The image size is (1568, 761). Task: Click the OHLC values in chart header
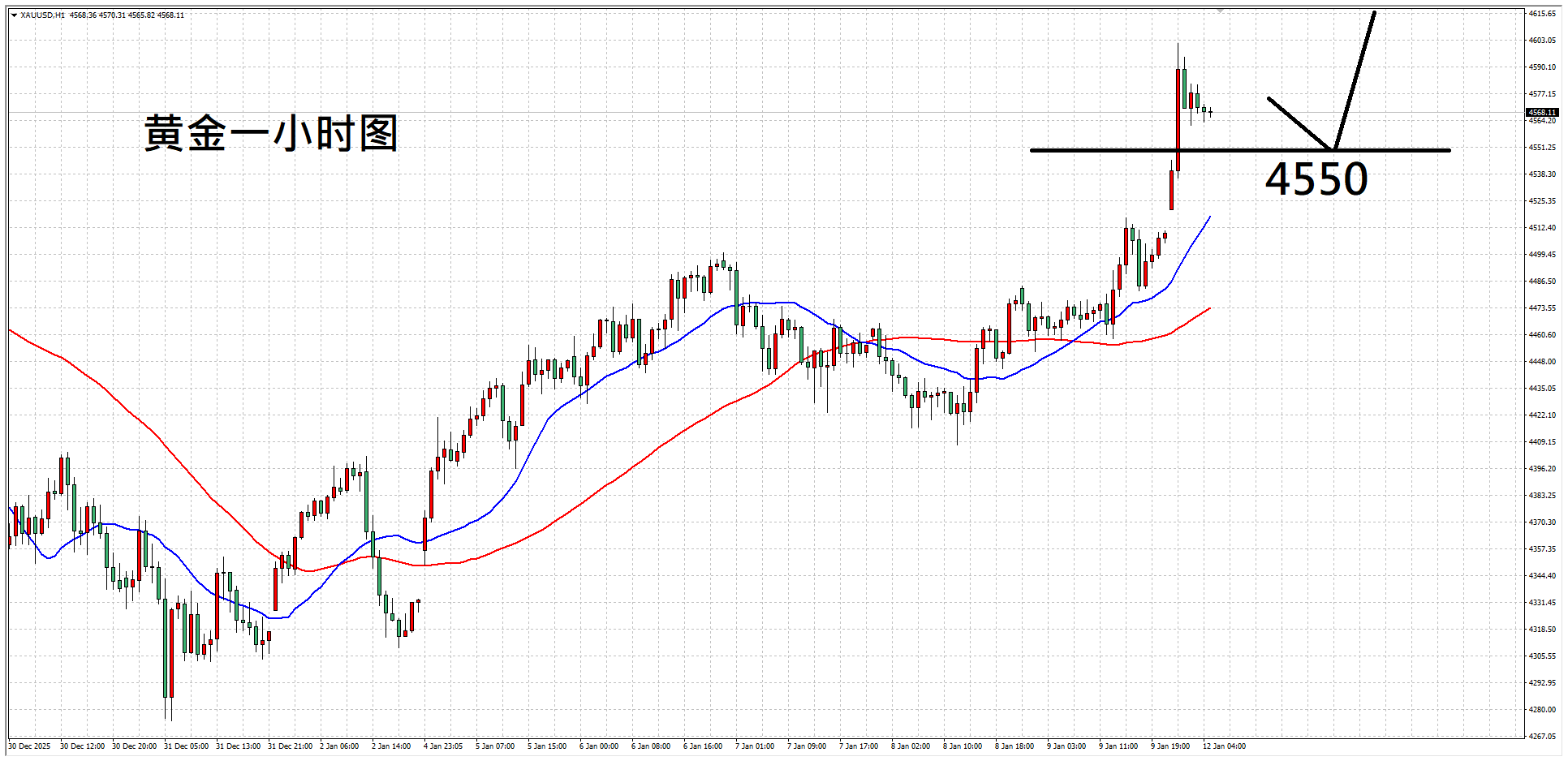(x=127, y=15)
